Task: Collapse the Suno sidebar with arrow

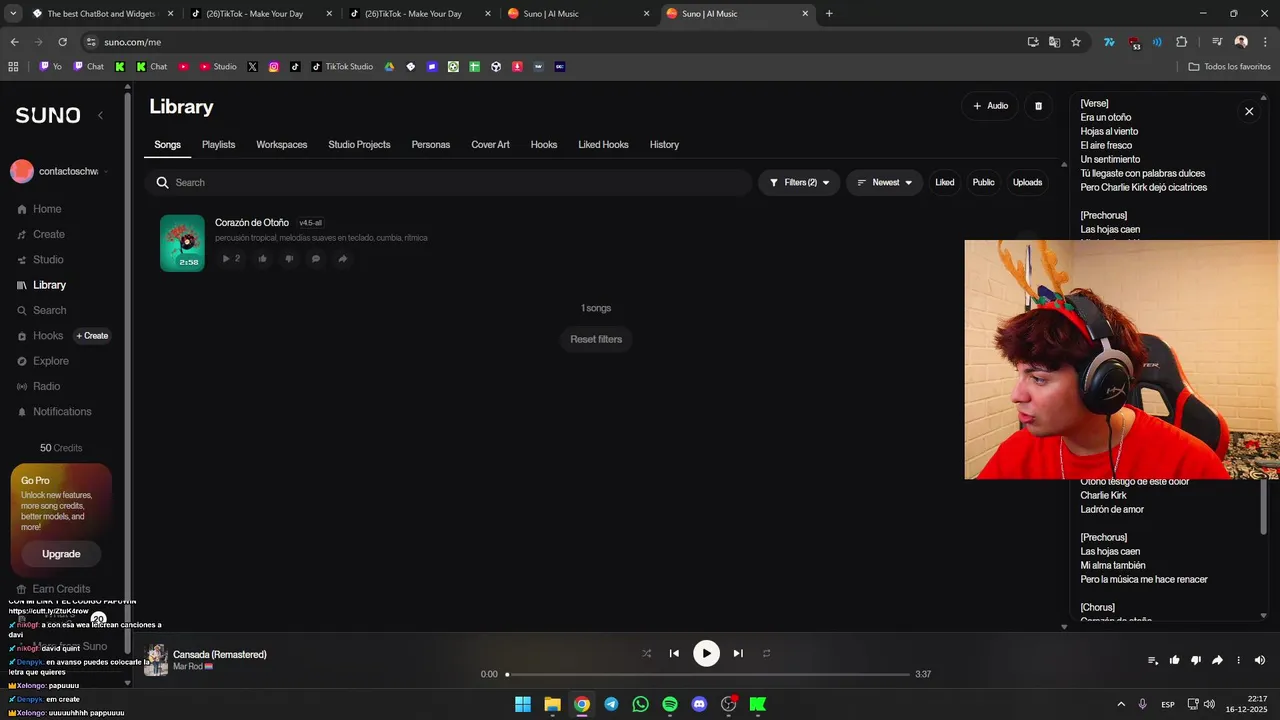Action: (x=100, y=115)
